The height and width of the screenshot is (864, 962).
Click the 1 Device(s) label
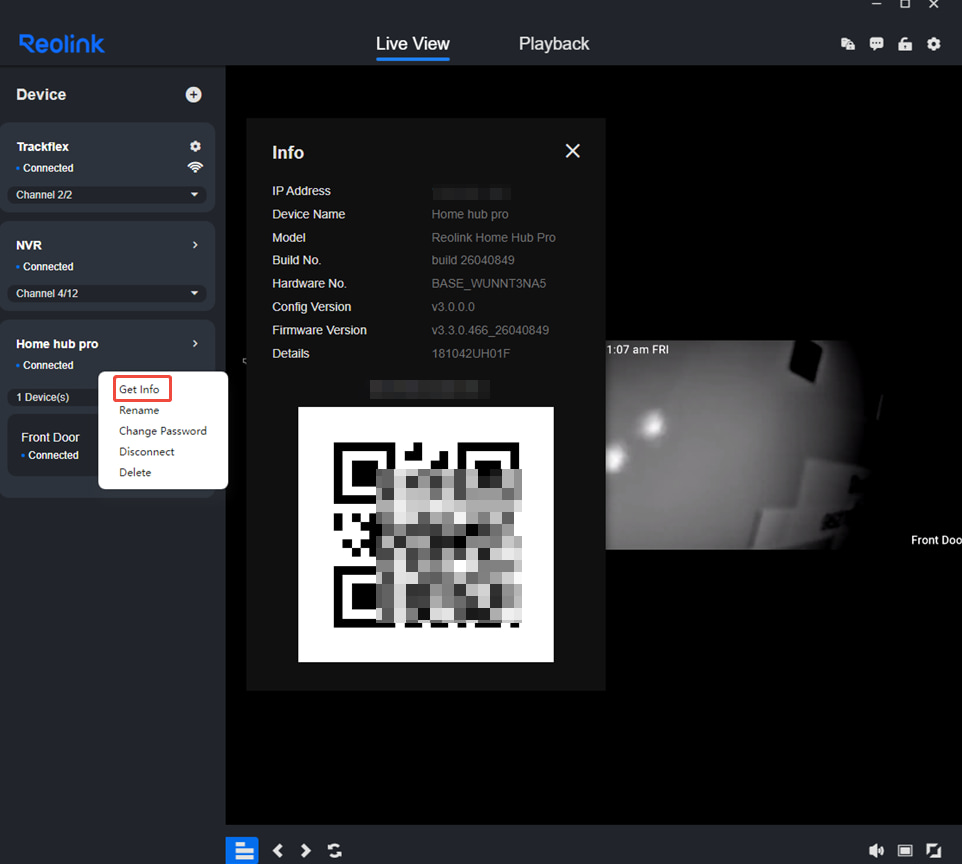click(x=43, y=397)
